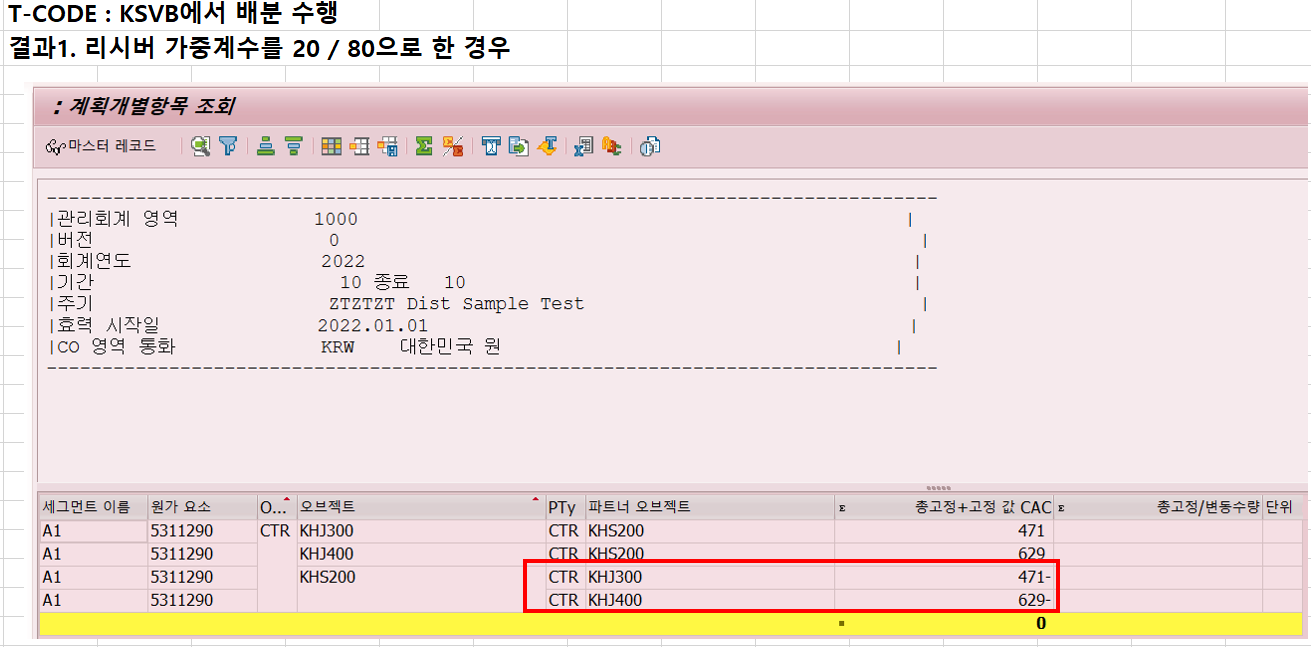Screen dimensions: 1311x647
Task: Click the 회계연도 value 2022
Action: [x=343, y=261]
